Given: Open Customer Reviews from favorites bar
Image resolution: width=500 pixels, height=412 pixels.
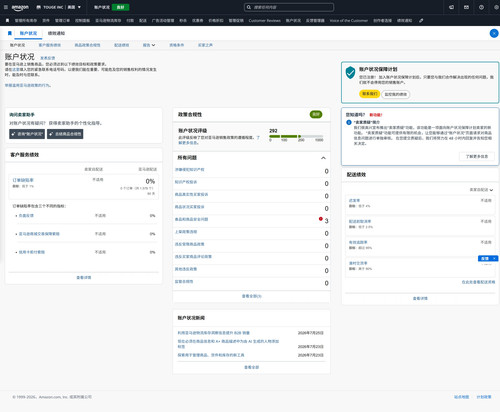Looking at the screenshot, I should pyautogui.click(x=264, y=21).
